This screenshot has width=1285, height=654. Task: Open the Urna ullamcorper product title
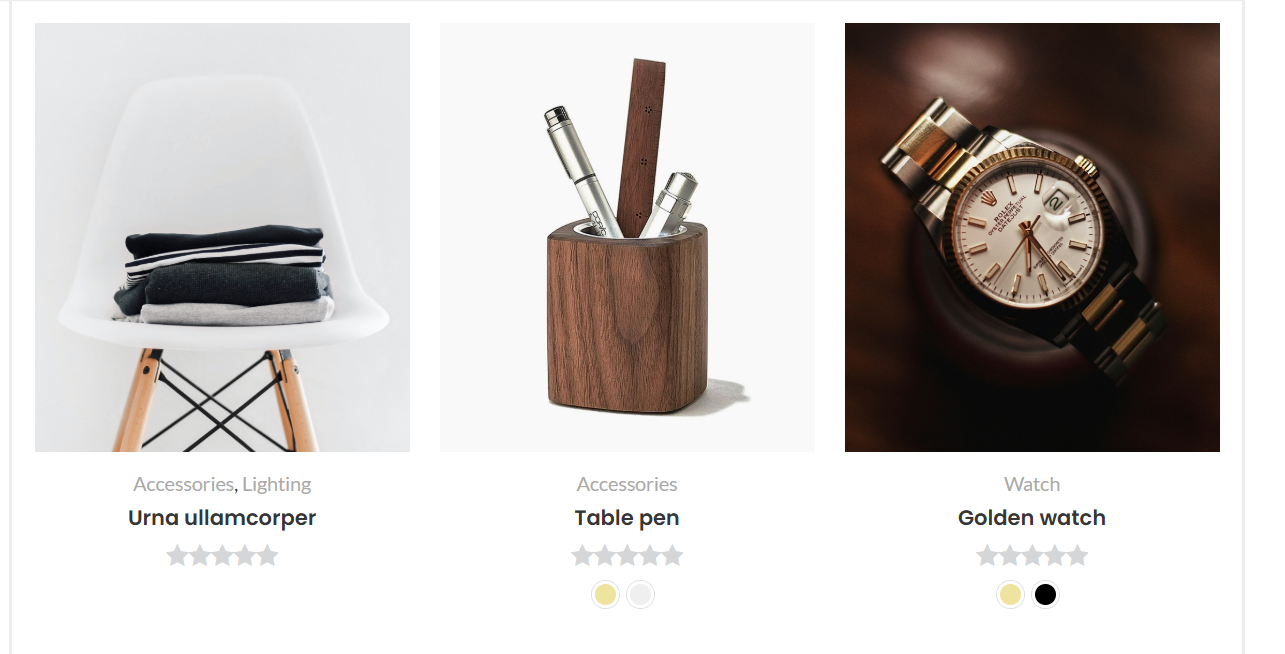pos(222,518)
